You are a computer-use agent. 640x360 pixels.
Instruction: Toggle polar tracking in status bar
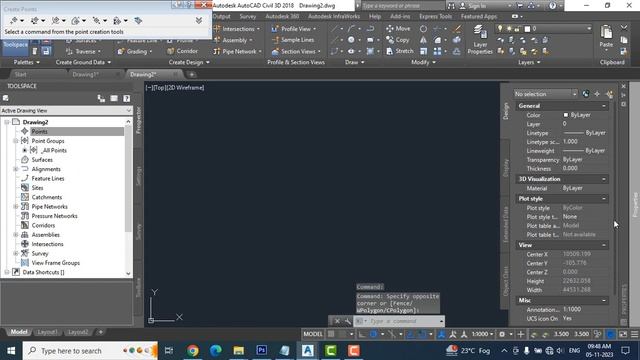373,334
